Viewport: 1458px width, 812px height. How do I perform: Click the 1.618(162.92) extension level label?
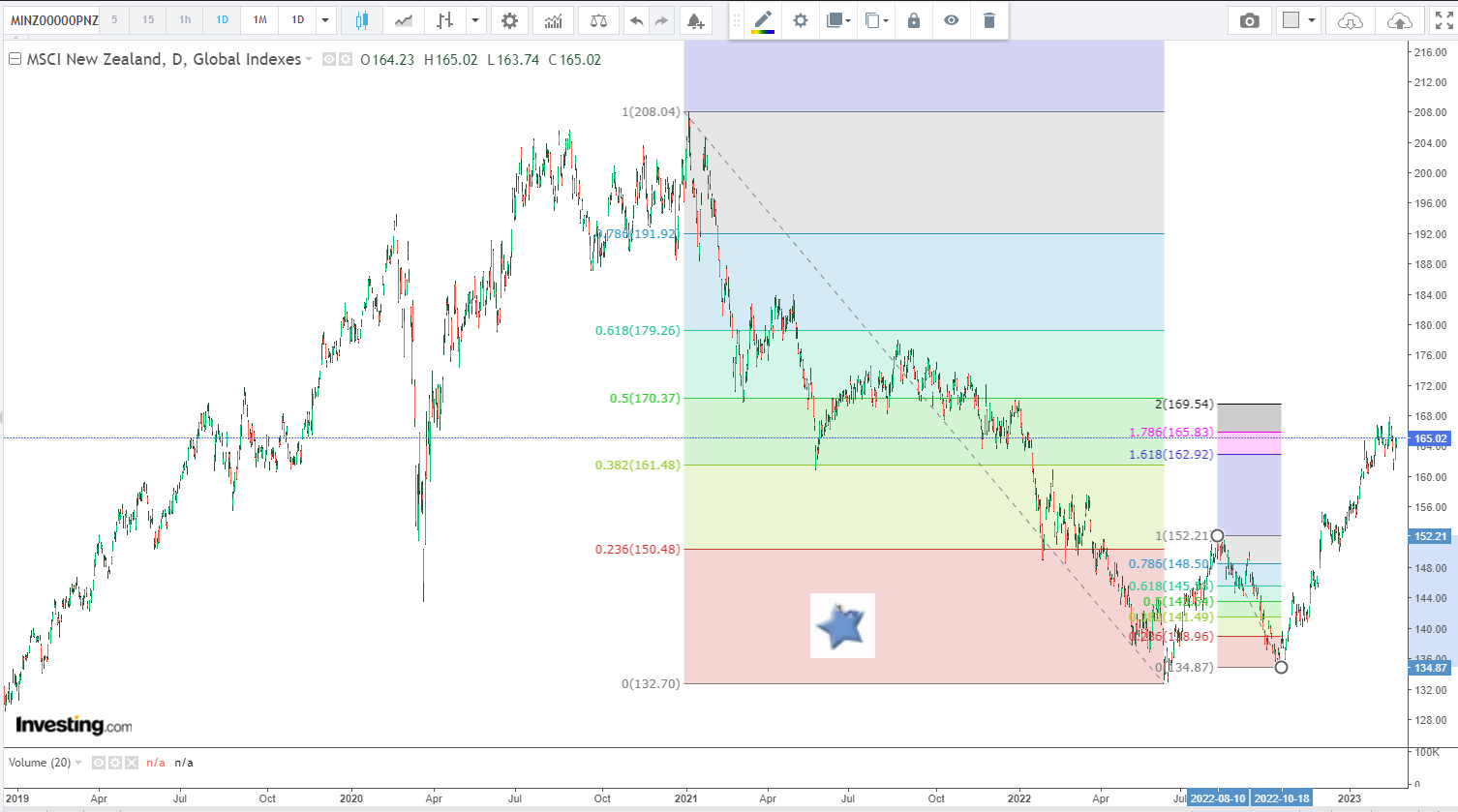coord(1171,455)
